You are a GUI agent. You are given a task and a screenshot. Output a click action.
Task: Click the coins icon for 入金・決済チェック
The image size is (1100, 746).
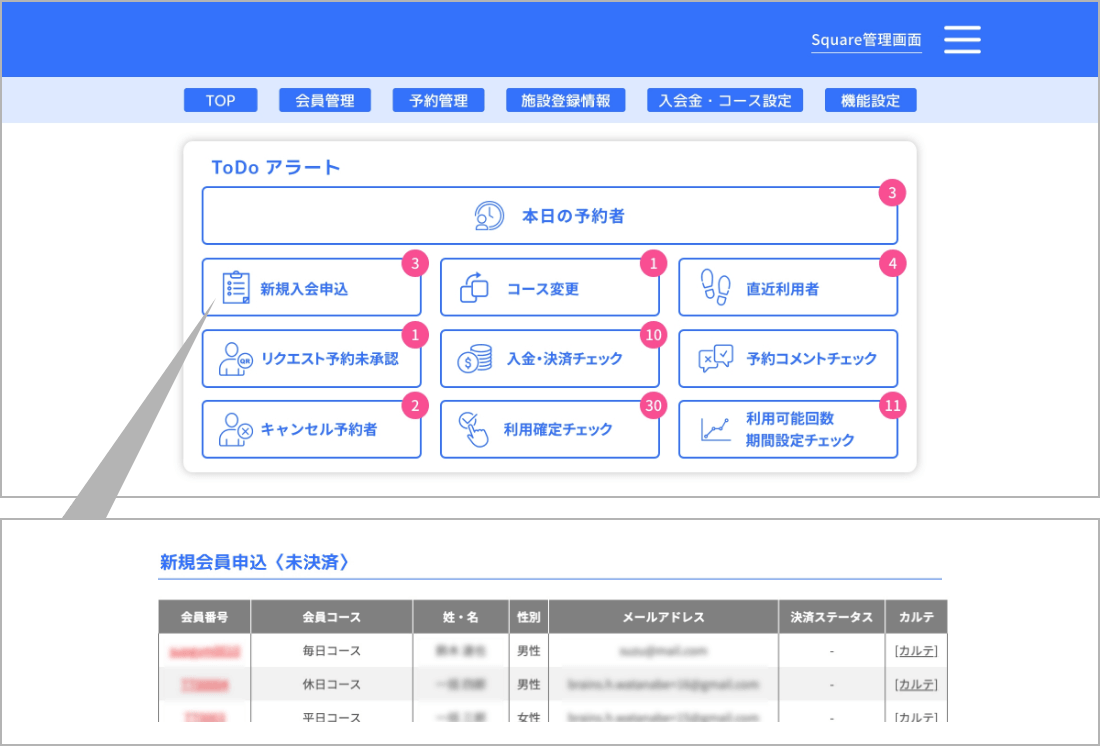pos(474,359)
